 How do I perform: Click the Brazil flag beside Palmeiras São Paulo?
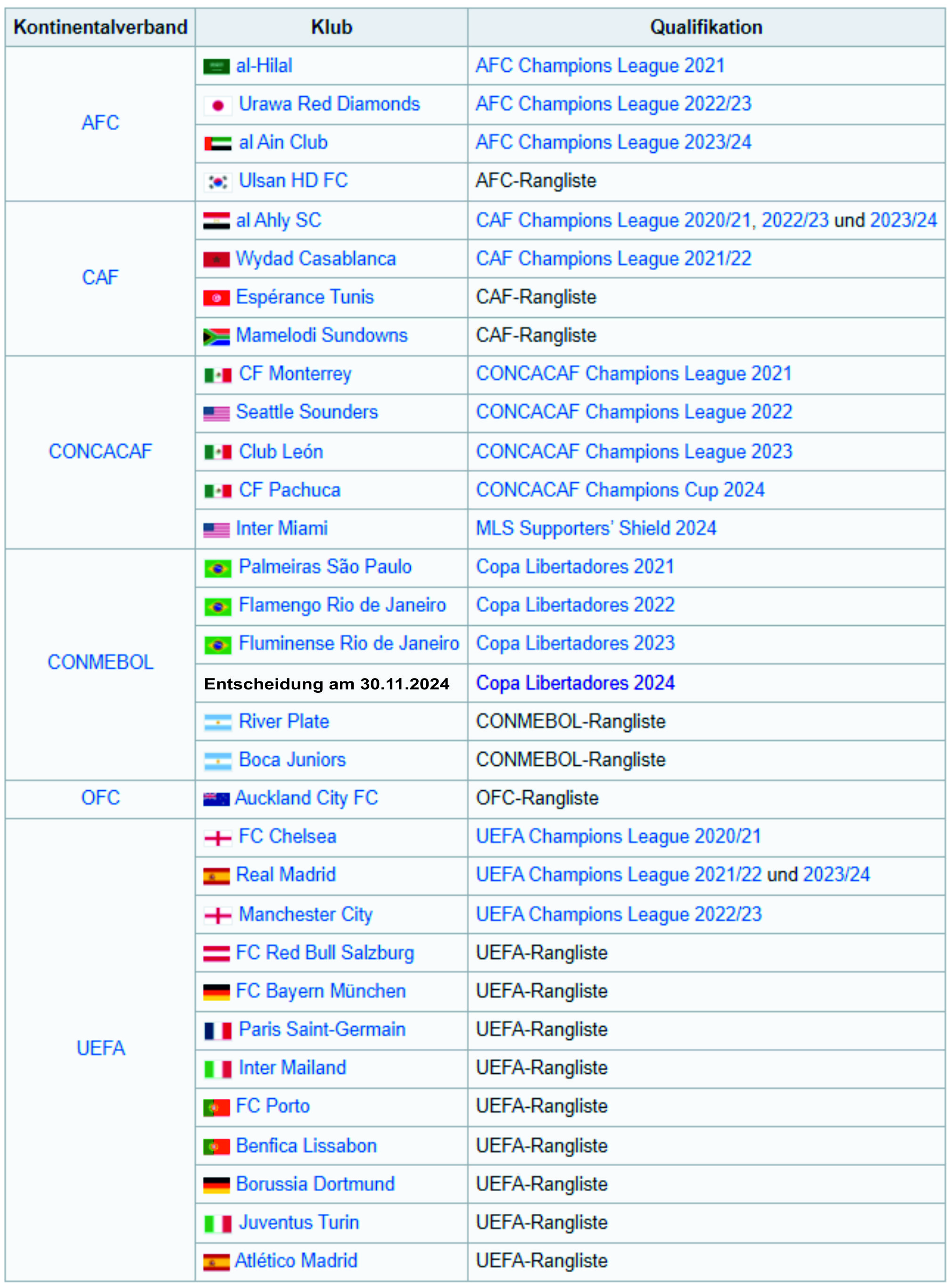click(218, 569)
